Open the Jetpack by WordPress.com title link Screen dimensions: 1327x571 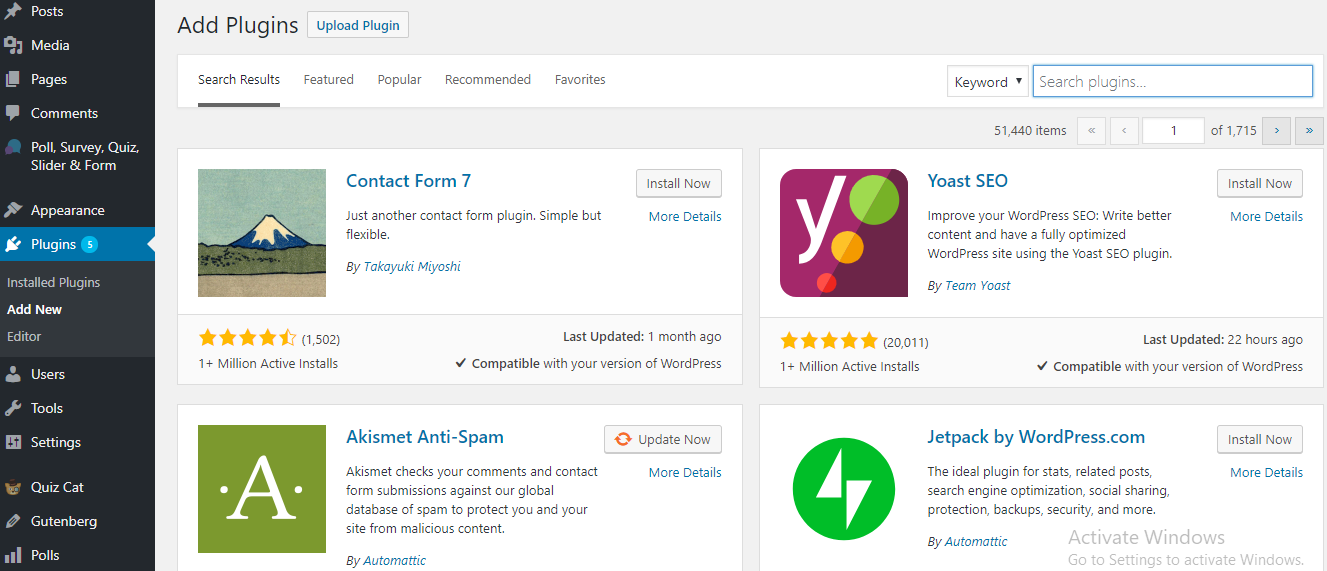1036,437
